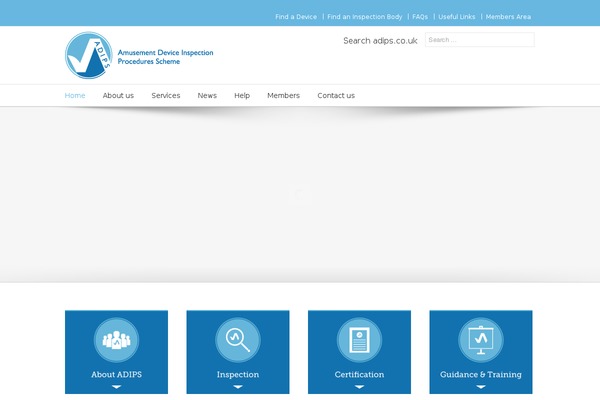Open Find an Inspection Body link
This screenshot has height=400, width=600.
tap(365, 17)
